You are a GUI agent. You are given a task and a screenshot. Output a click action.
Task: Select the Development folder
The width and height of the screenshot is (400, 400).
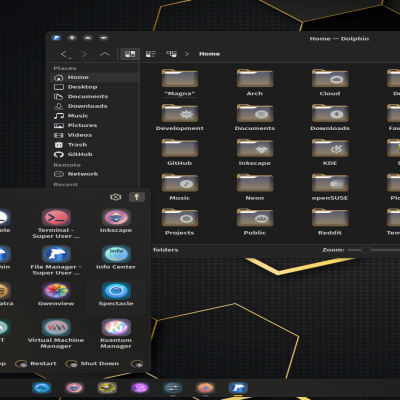[180, 118]
